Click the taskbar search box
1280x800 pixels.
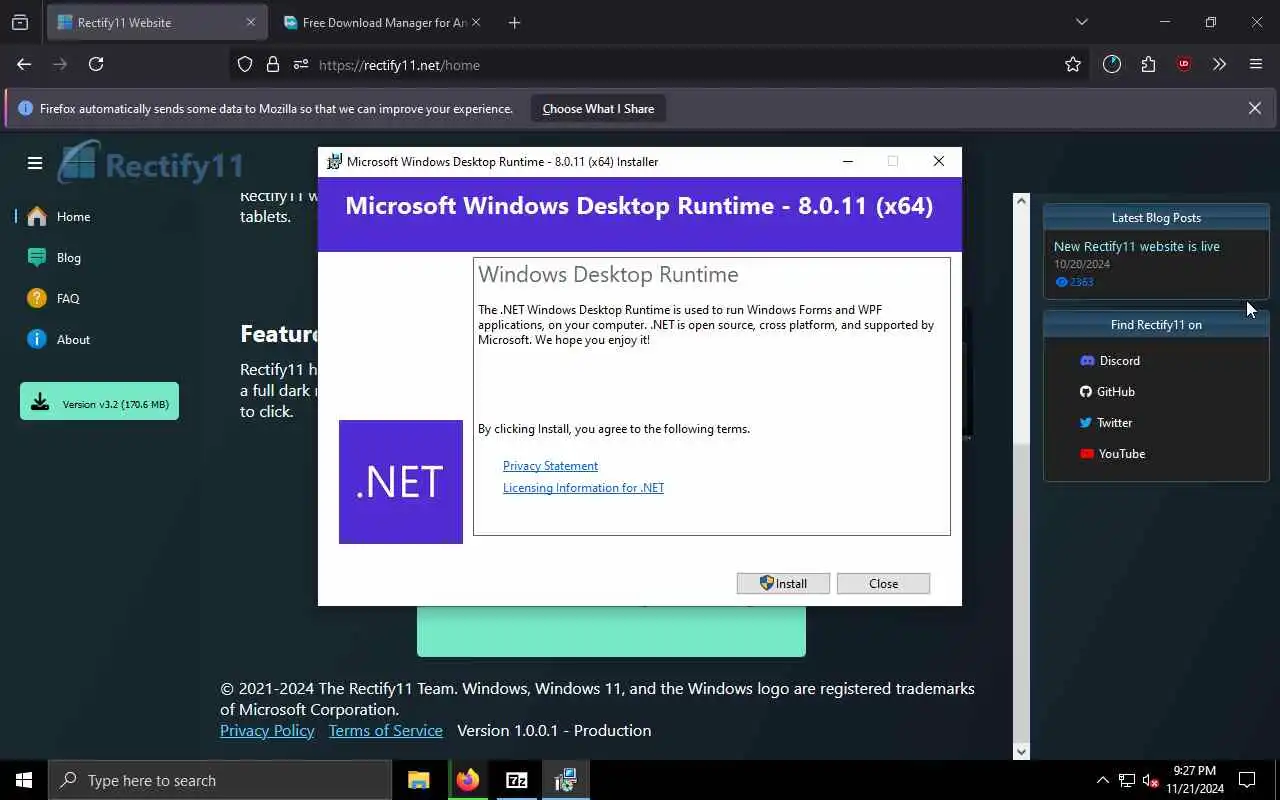(220, 780)
